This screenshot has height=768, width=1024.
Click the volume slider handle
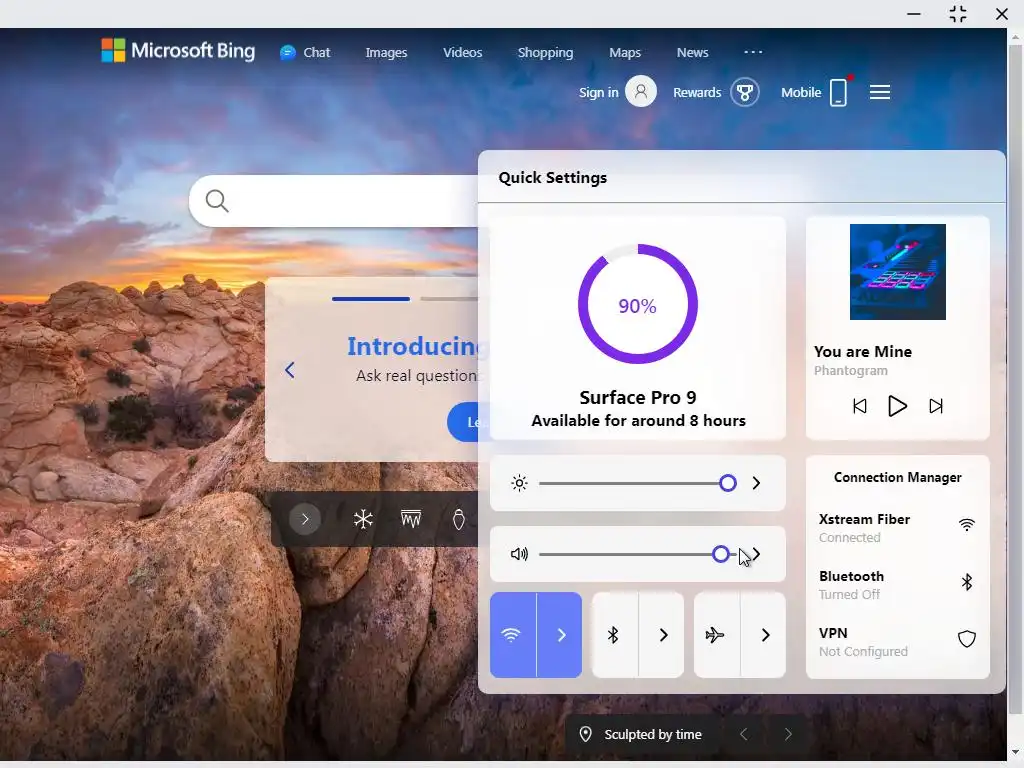(x=720, y=554)
